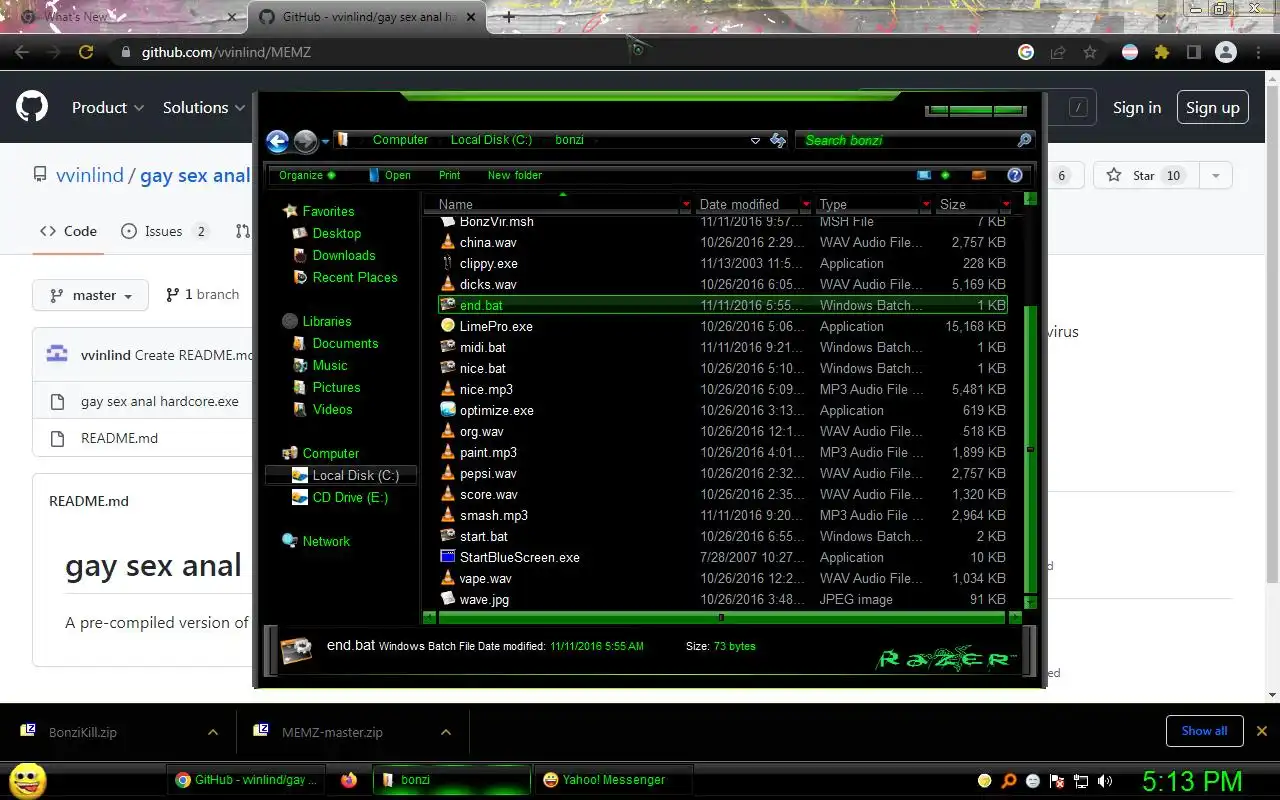
Task: Toggle the preview pane icon in Explorer
Action: [x=979, y=175]
